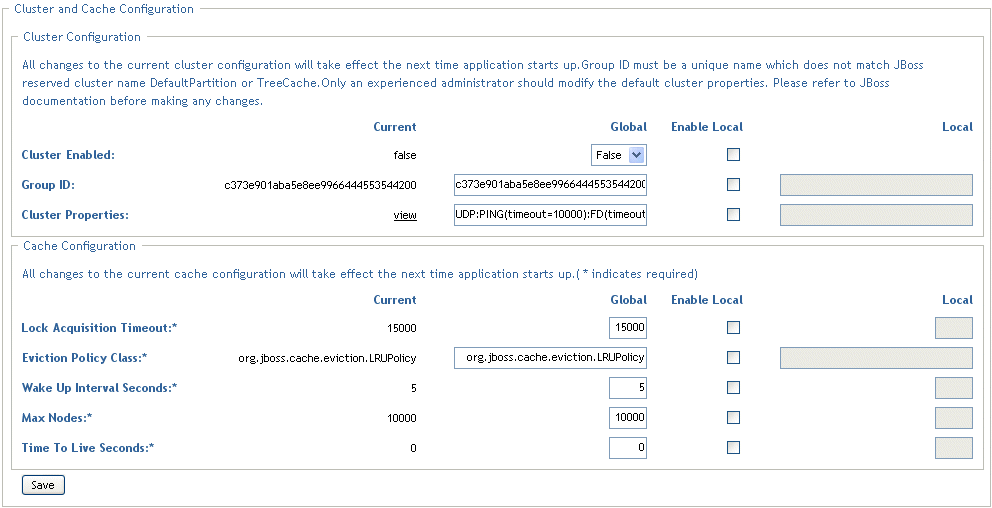This screenshot has height=508, width=992.
Task: Click the Group ID global input field
Action: tap(550, 185)
